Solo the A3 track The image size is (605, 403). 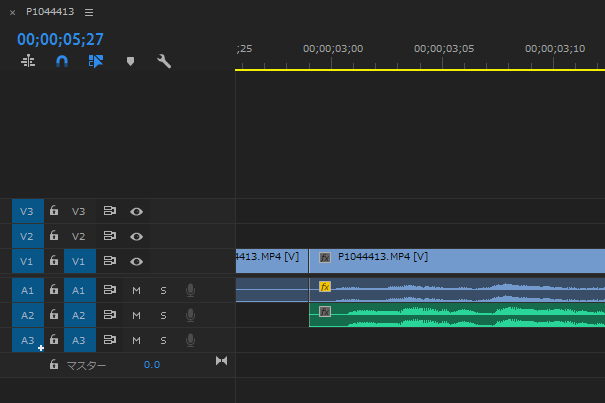tap(163, 340)
